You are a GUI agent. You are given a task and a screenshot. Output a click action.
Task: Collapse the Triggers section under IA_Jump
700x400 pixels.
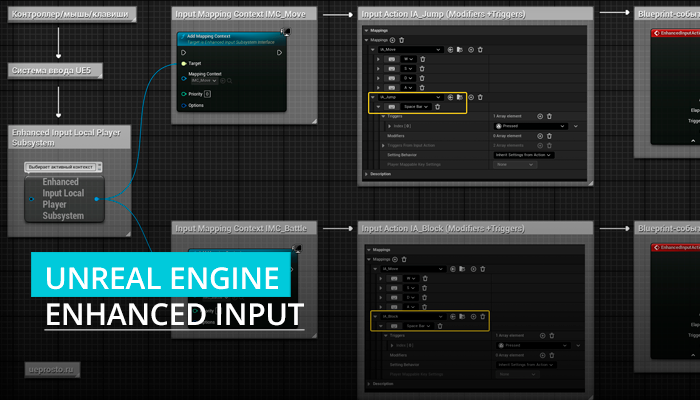[383, 116]
